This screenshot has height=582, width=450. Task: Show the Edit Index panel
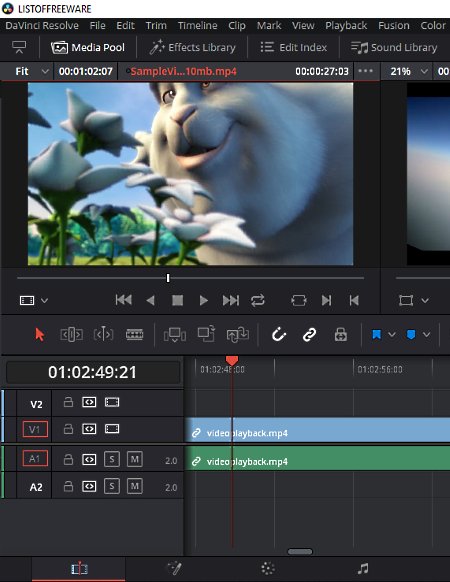294,48
